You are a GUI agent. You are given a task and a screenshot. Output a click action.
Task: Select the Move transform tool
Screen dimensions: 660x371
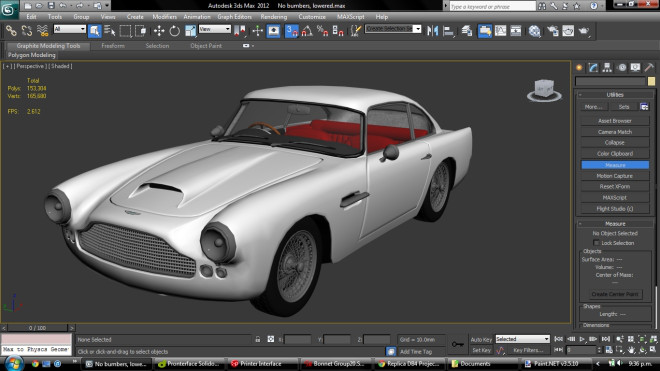(159, 31)
